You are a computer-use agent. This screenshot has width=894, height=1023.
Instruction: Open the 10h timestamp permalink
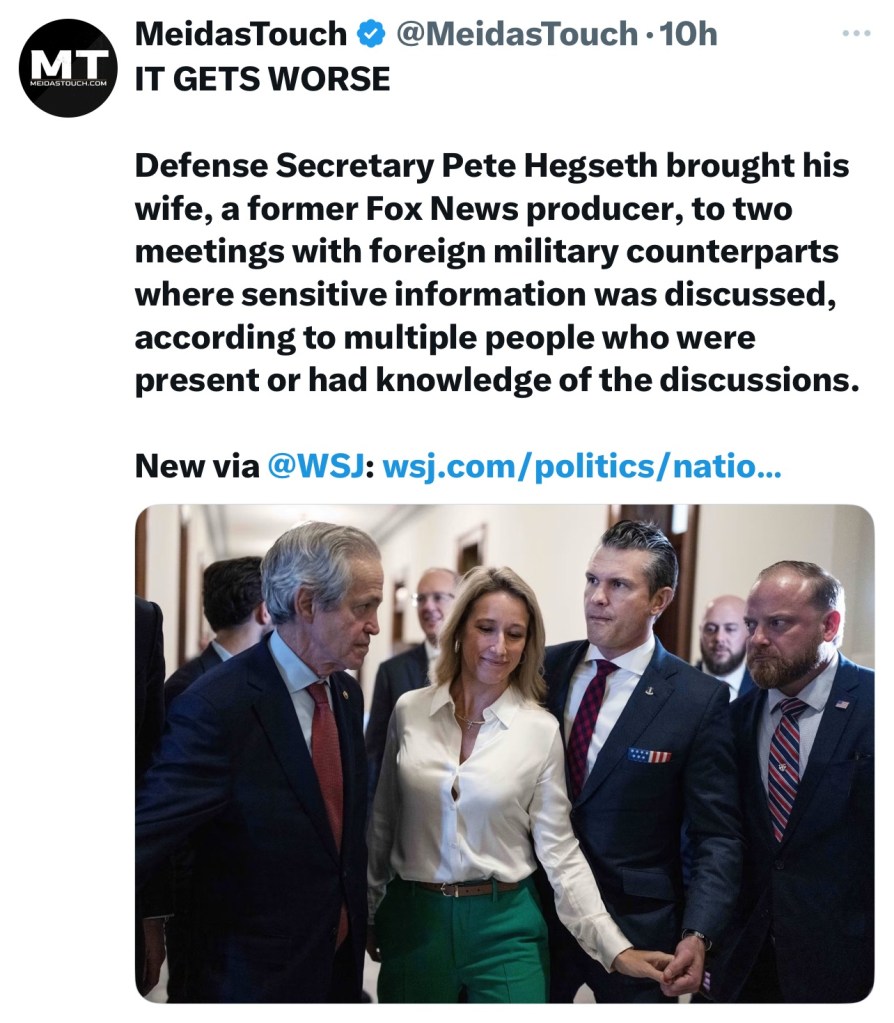[x=688, y=34]
